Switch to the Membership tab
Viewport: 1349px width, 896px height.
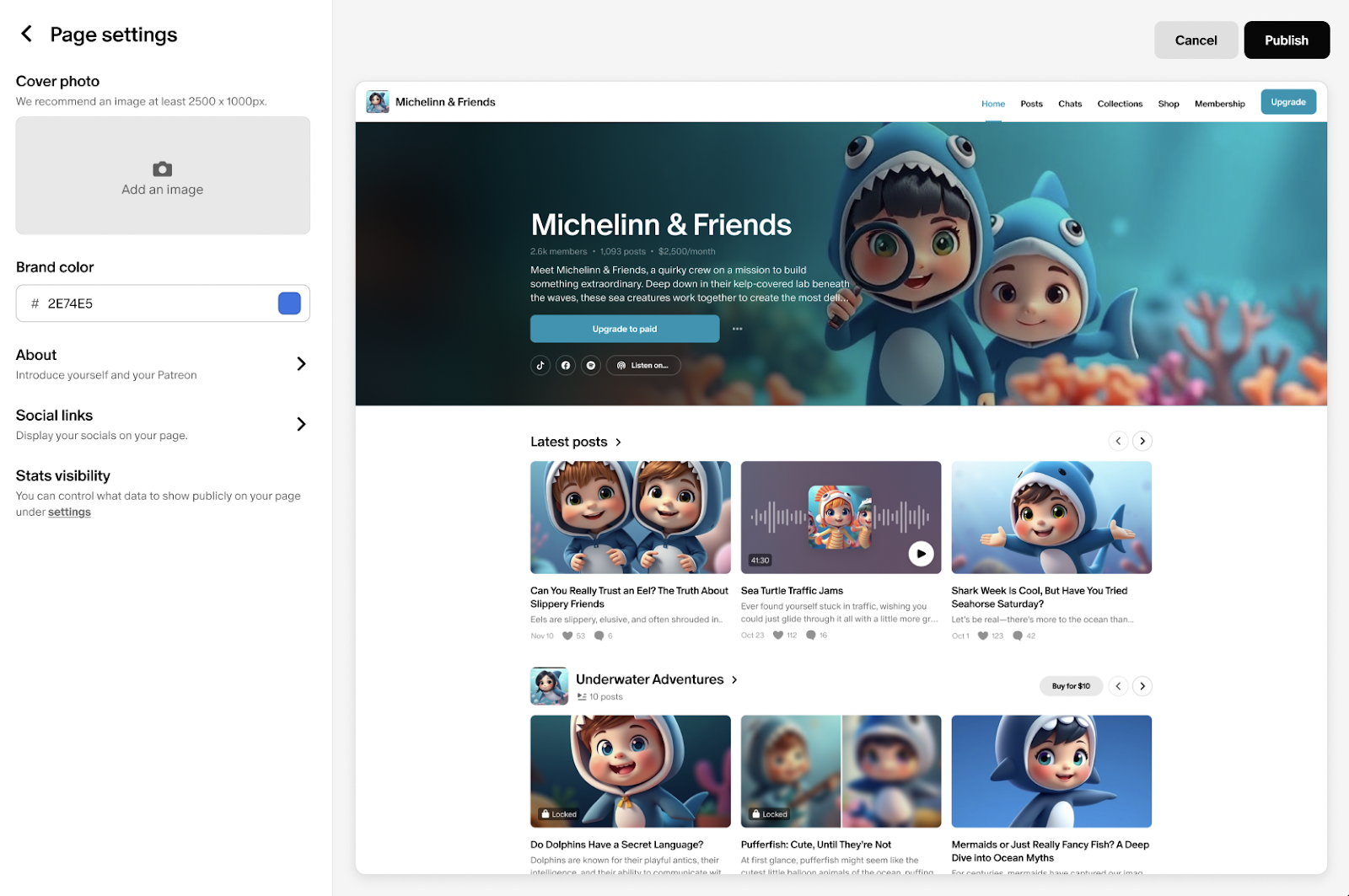pos(1219,104)
